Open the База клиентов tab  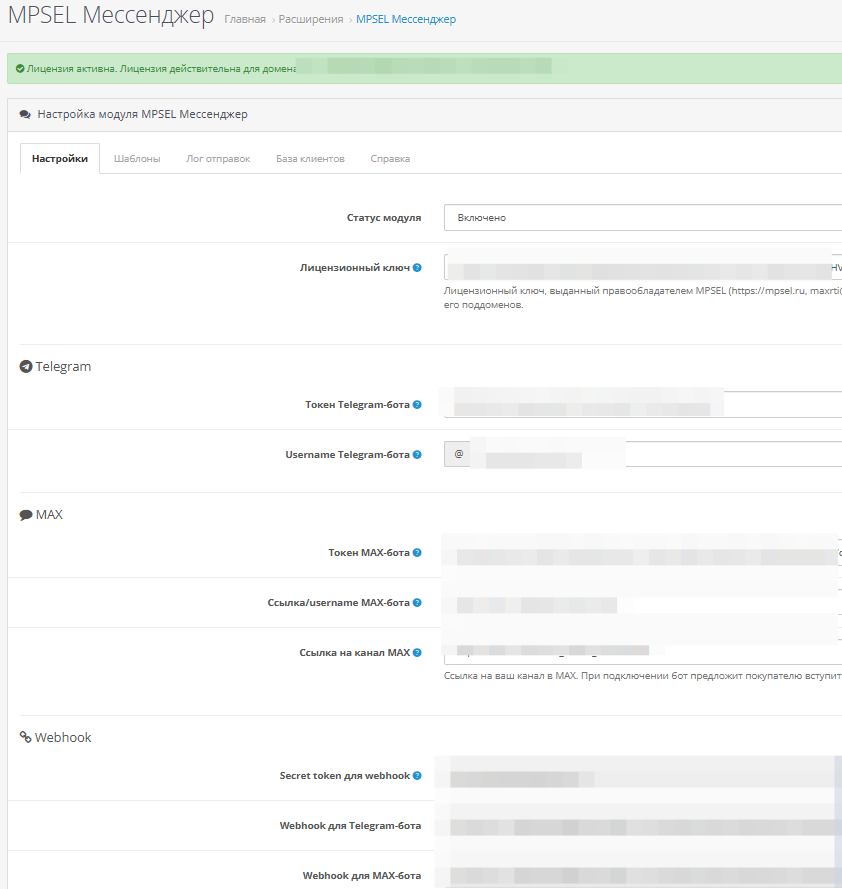click(310, 159)
